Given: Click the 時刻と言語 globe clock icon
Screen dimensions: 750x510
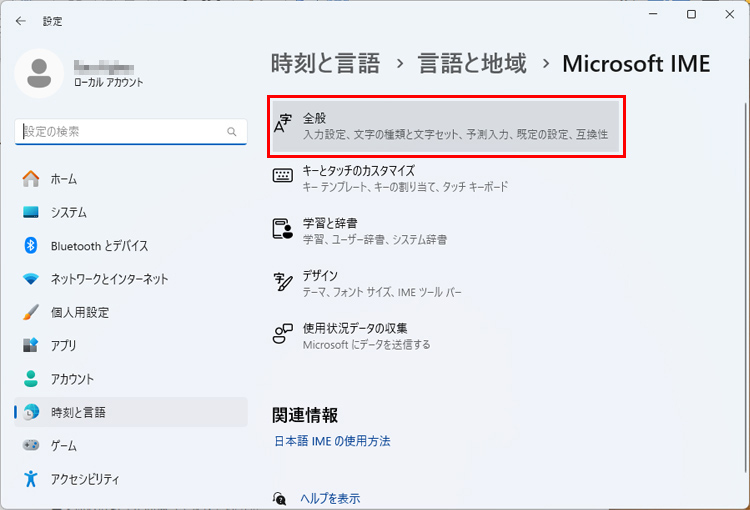Looking at the screenshot, I should (31, 412).
